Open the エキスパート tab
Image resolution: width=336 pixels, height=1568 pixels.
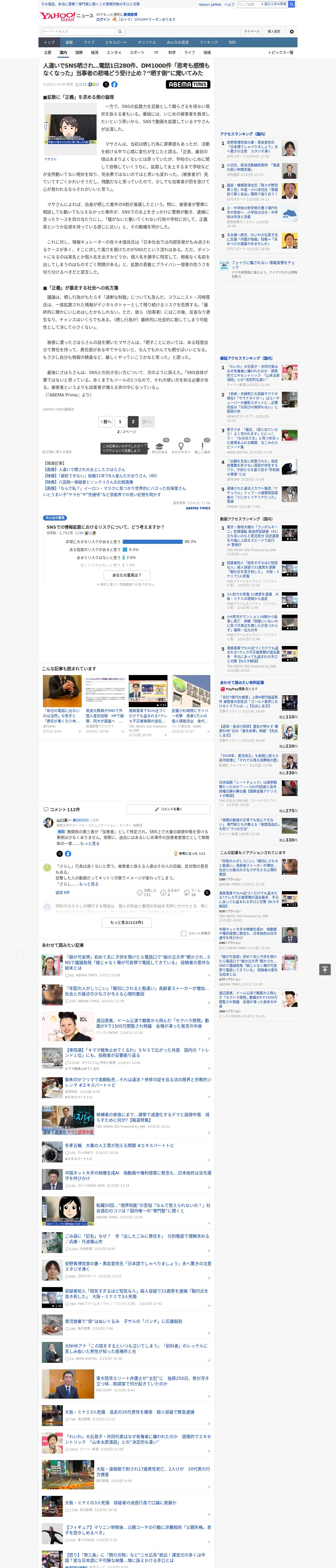click(116, 42)
